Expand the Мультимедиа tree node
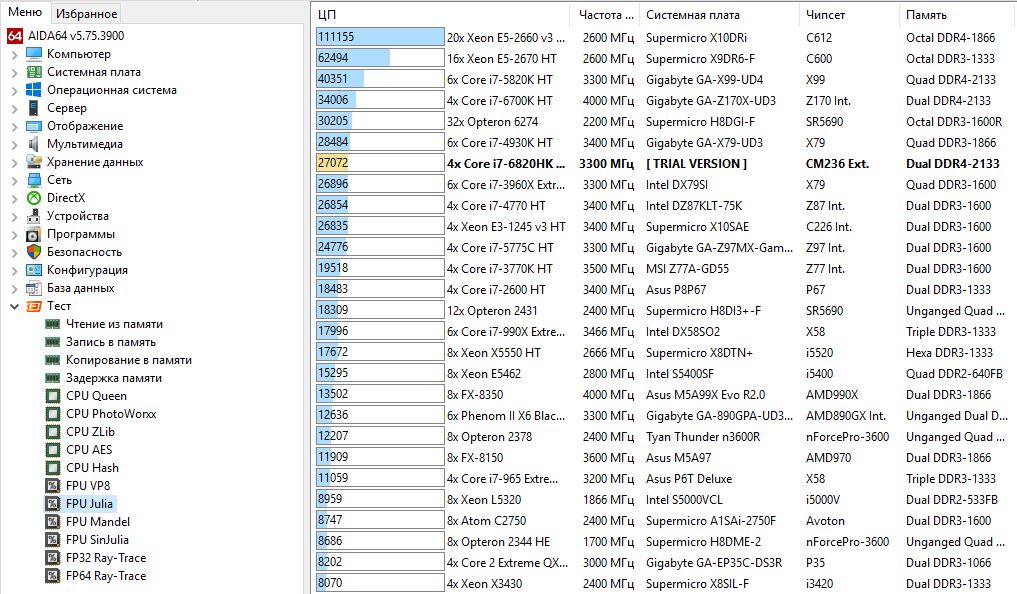Image resolution: width=1017 pixels, height=594 pixels. click(14, 145)
